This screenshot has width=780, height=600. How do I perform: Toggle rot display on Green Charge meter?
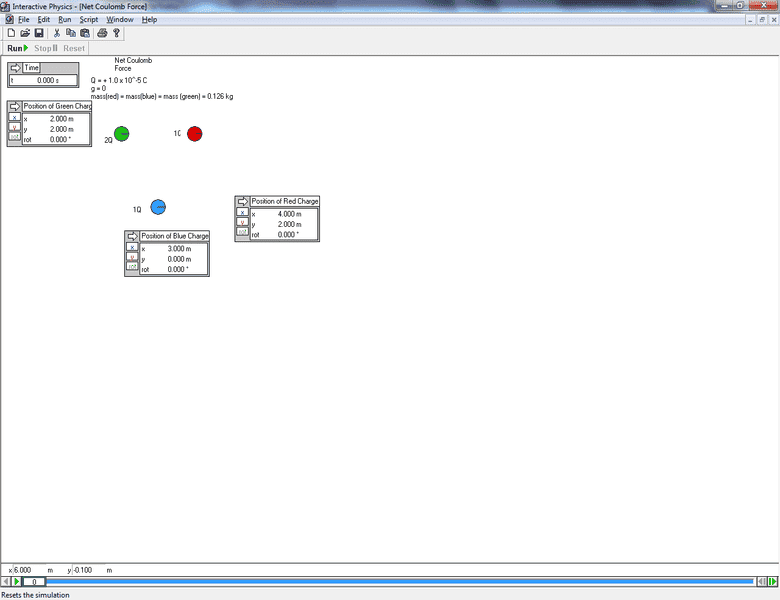14,136
